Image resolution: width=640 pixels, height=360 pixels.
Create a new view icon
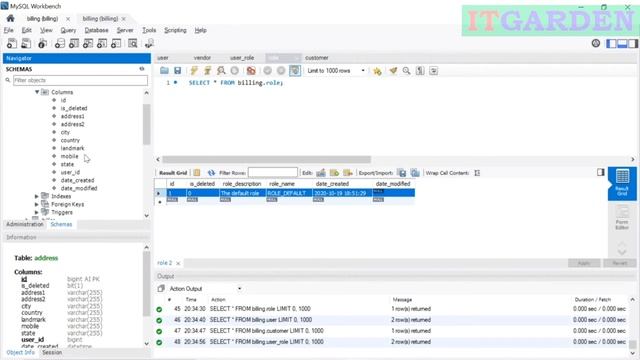point(88,43)
